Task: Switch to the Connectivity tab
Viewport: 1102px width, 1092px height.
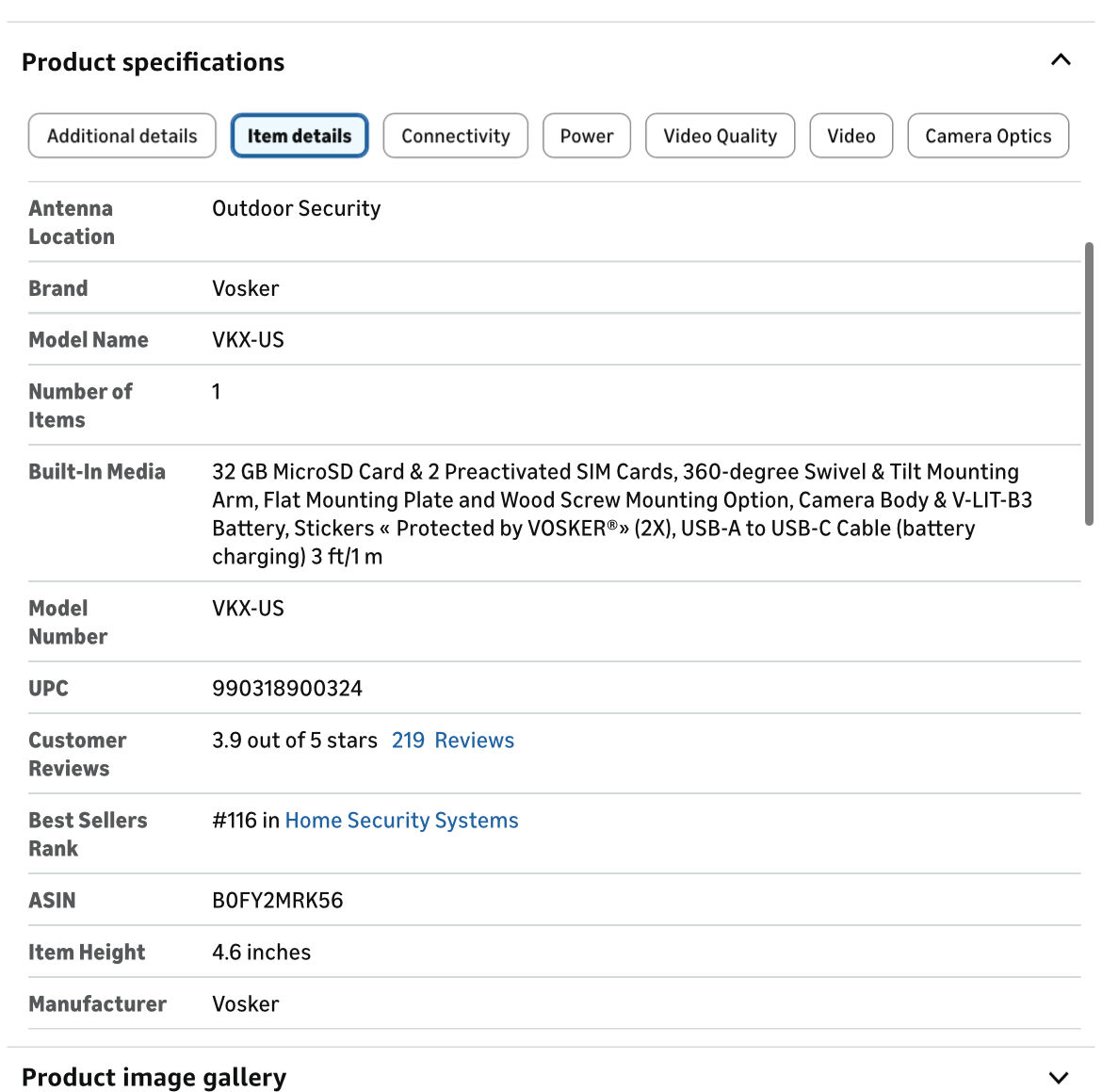Action: [x=456, y=136]
